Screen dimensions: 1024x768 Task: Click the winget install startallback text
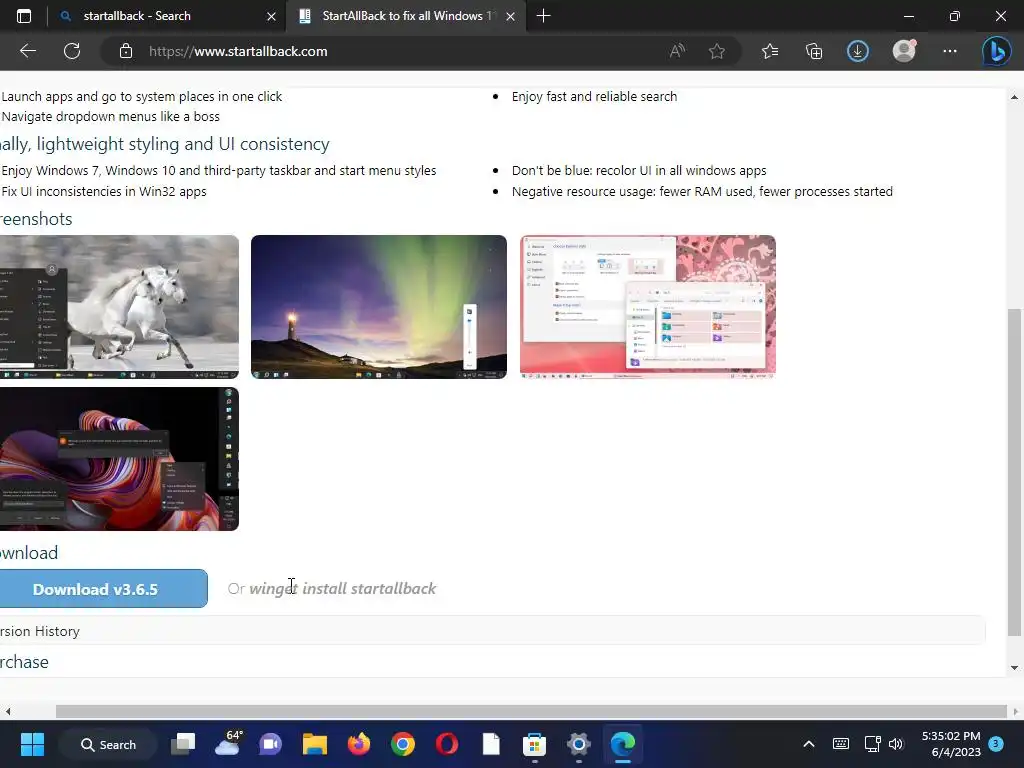[342, 588]
